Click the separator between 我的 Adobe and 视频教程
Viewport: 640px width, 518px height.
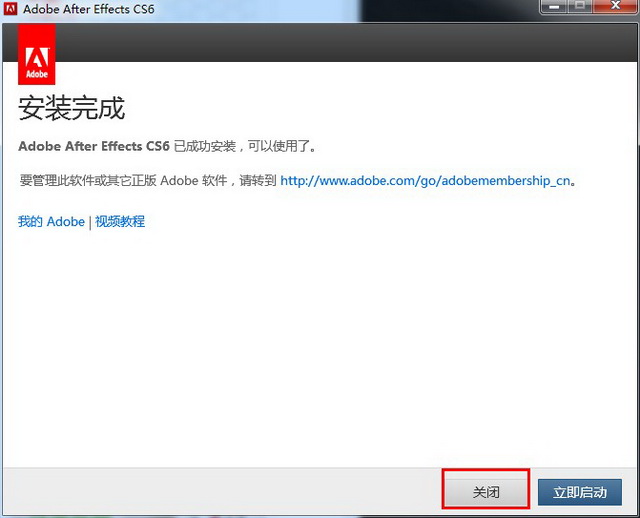[x=90, y=222]
